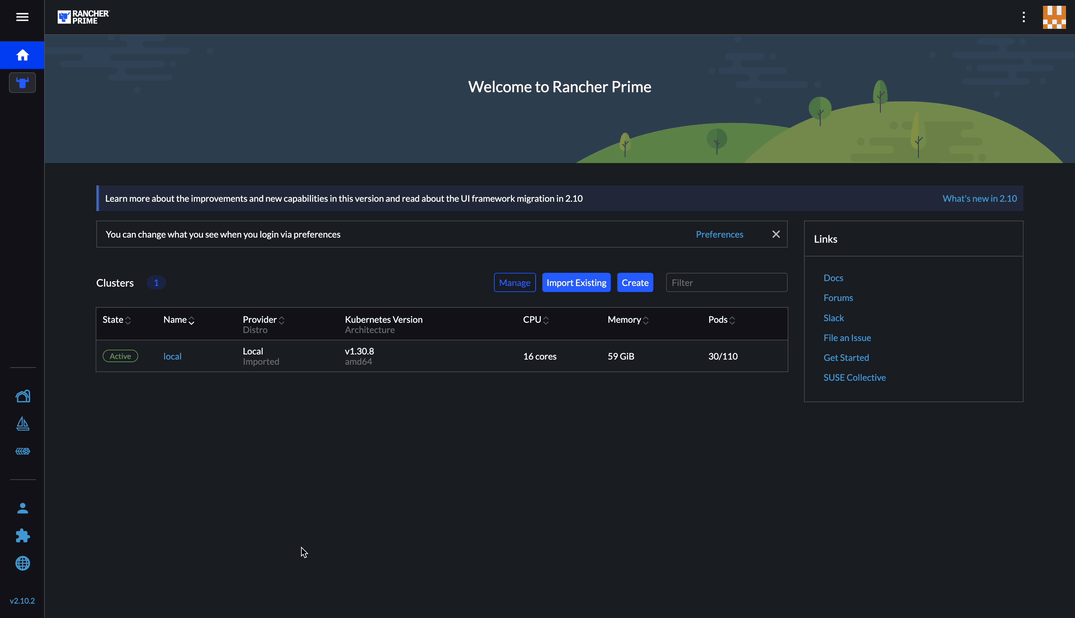Select the Home icon in the sidebar
Viewport: 1075px width, 618px height.
click(x=22, y=54)
